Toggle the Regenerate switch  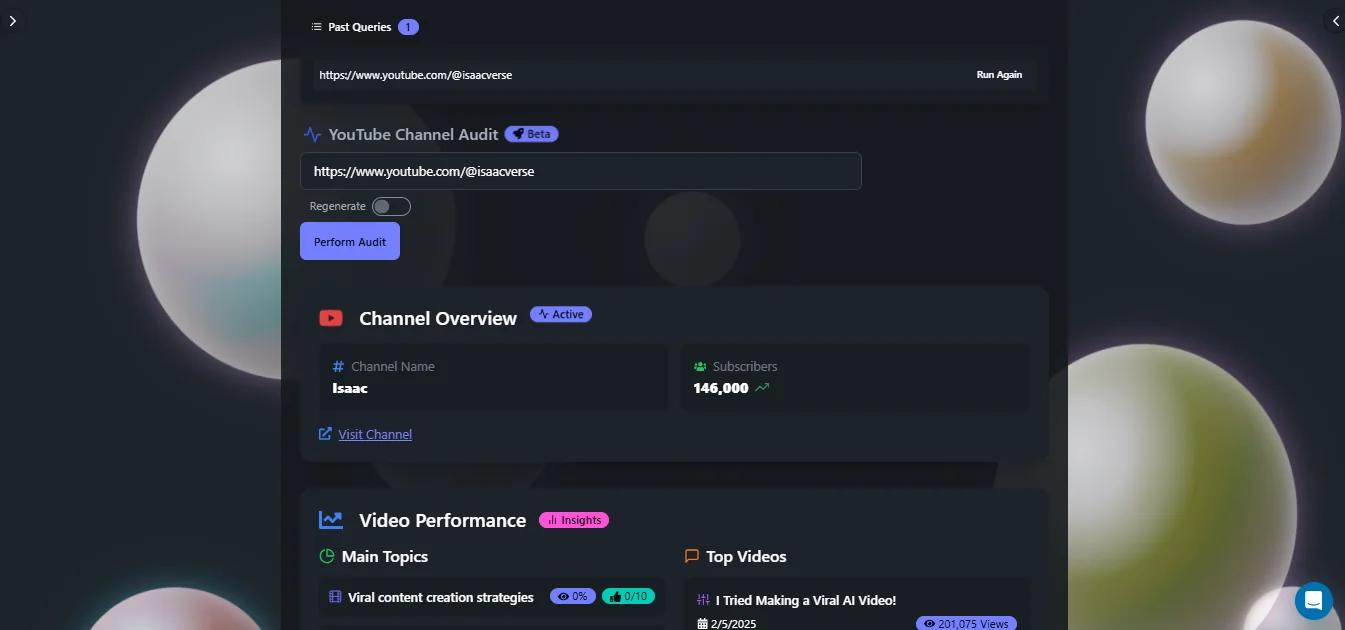coord(391,206)
